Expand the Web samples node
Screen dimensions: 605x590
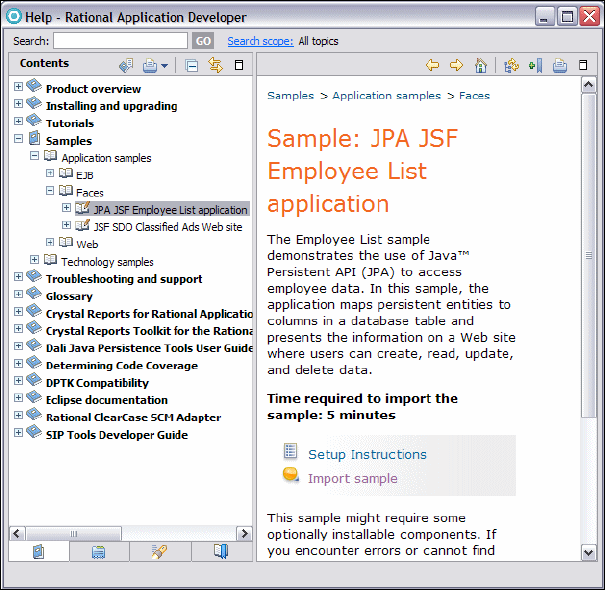(50, 242)
